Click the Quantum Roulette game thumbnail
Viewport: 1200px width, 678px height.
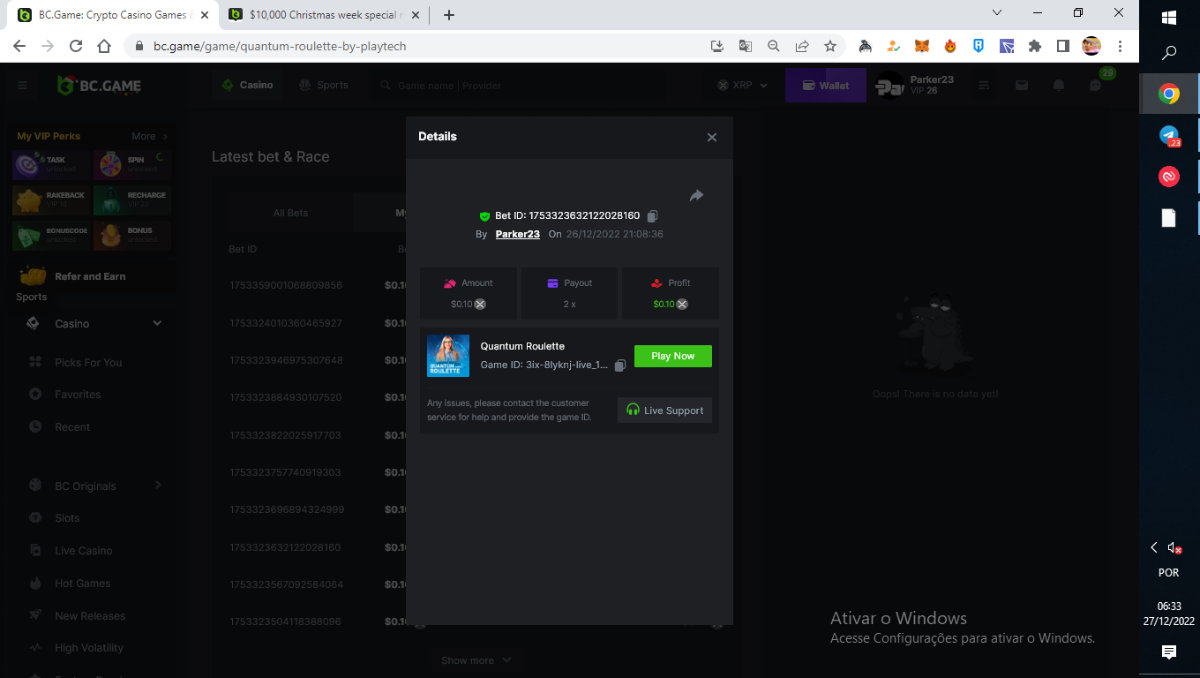click(x=448, y=356)
